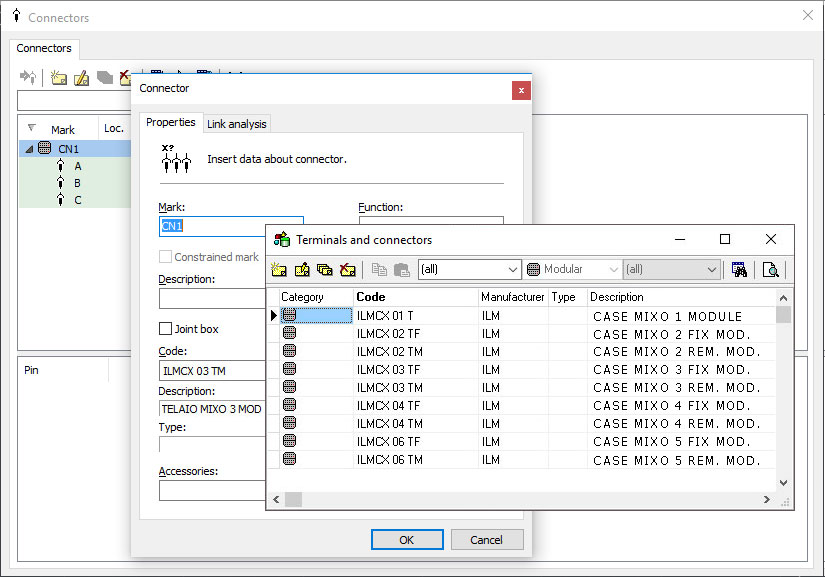Sort the list by the Code column header
Image resolution: width=825 pixels, height=577 pixels.
coord(416,297)
